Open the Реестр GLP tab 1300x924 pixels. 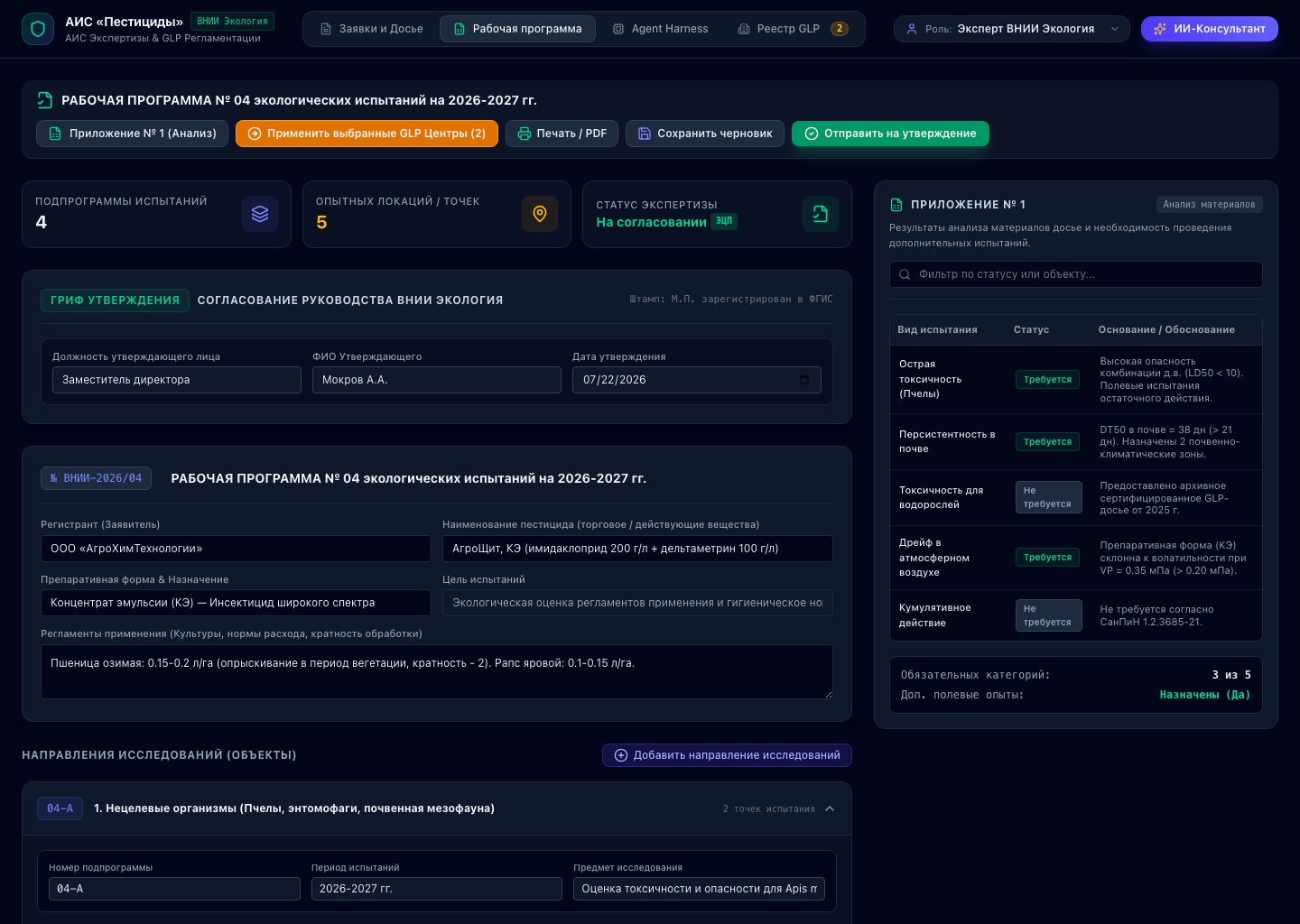[x=793, y=29]
